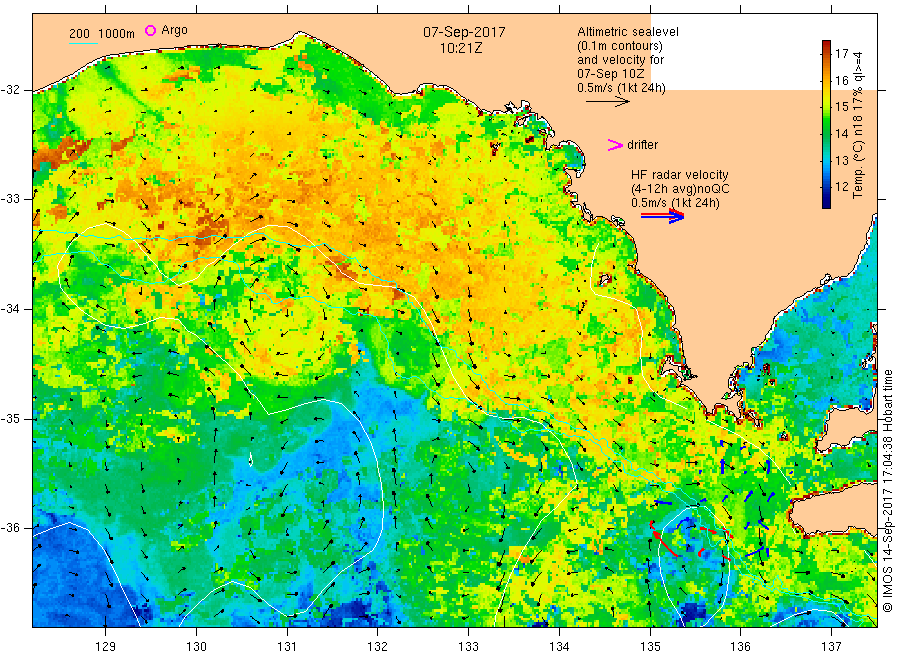Click the magenta Argo circle marker in legend
This screenshot has width=900, height=660.
point(150,30)
